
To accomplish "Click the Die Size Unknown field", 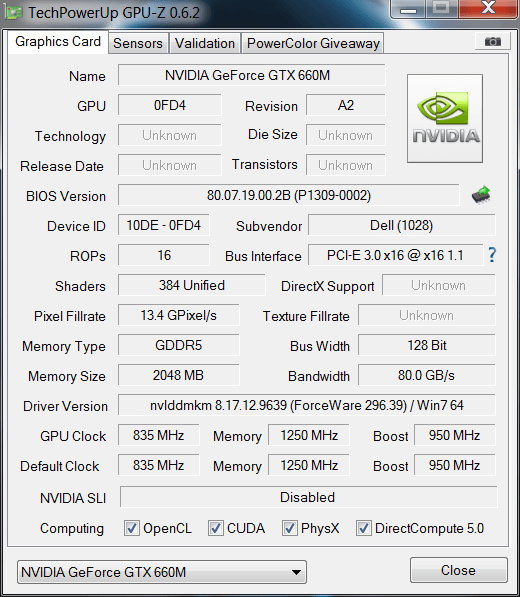I will click(346, 135).
